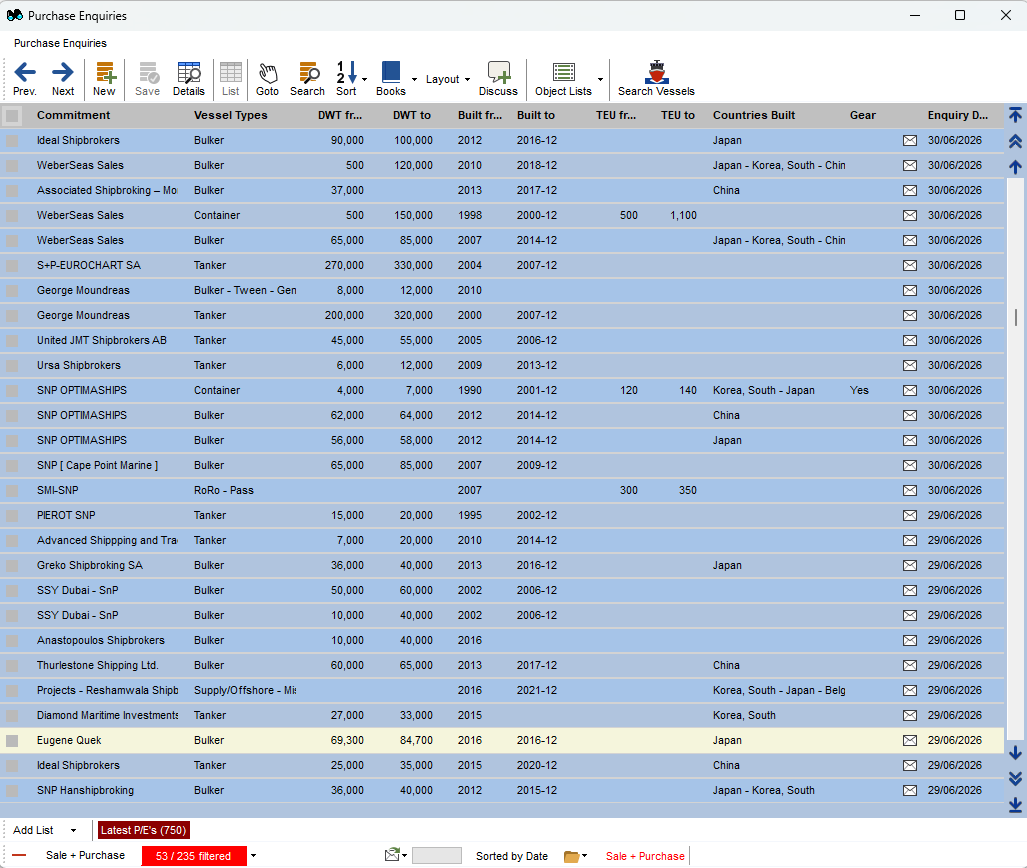Expand the Sort dropdown arrow
The width and height of the screenshot is (1027, 868).
click(x=365, y=79)
